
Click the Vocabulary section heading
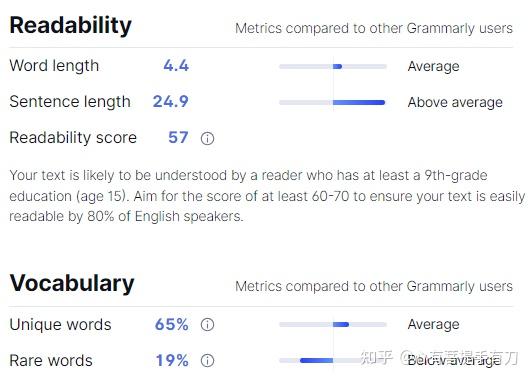pyautogui.click(x=72, y=284)
